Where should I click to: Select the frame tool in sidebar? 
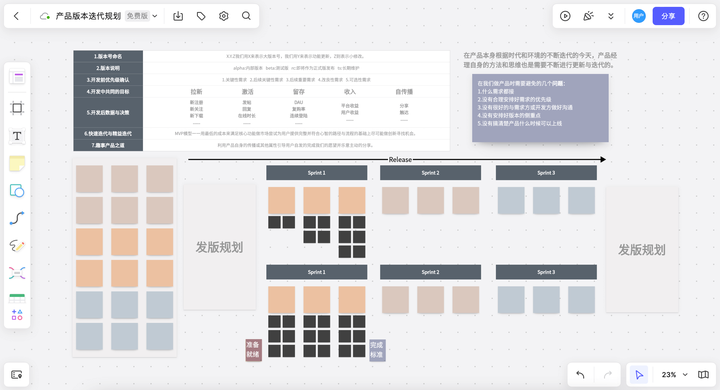[17, 108]
